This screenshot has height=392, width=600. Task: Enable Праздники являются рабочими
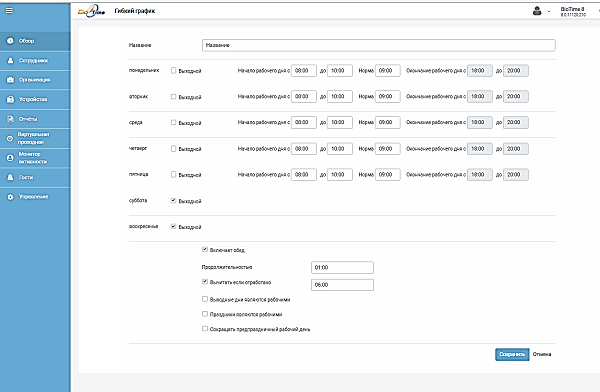(205, 314)
